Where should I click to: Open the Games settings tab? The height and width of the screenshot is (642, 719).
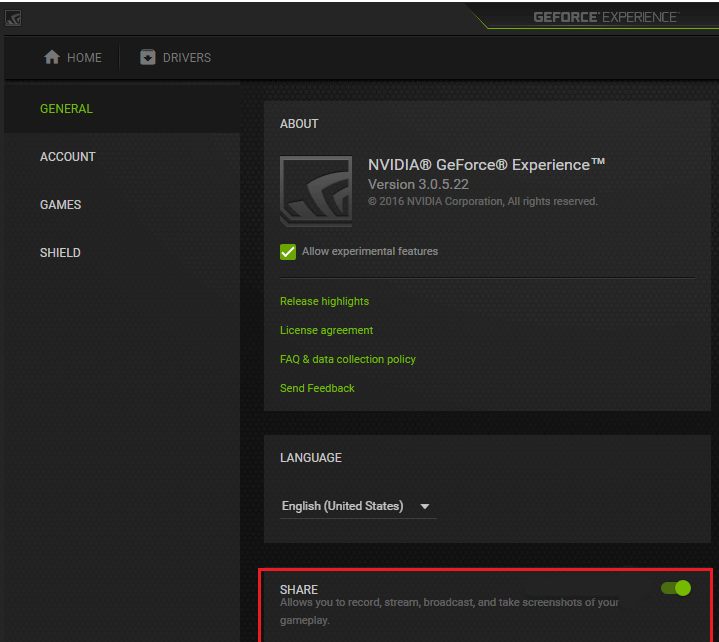pos(61,205)
